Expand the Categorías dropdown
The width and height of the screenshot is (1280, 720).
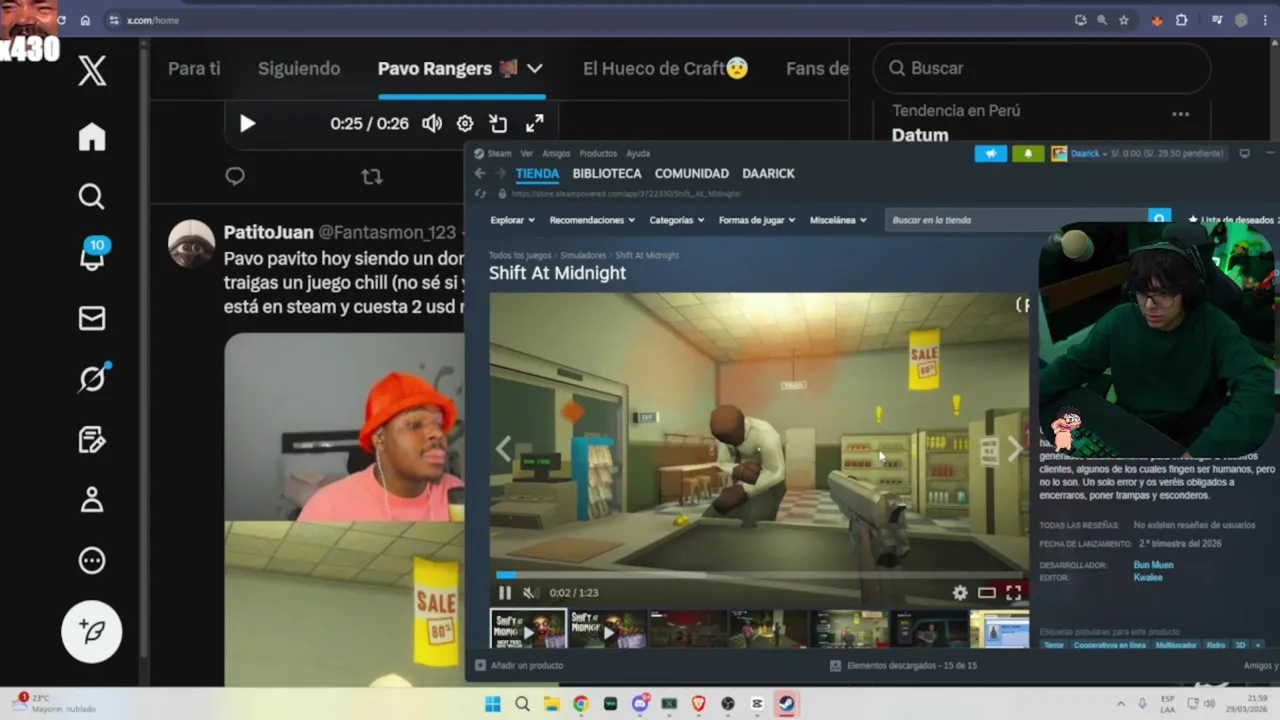pyautogui.click(x=676, y=220)
